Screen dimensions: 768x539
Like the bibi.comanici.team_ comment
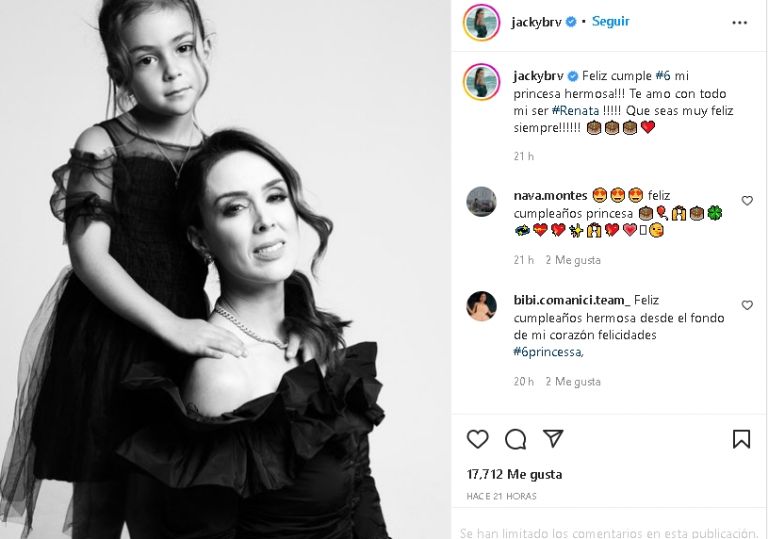tap(747, 305)
